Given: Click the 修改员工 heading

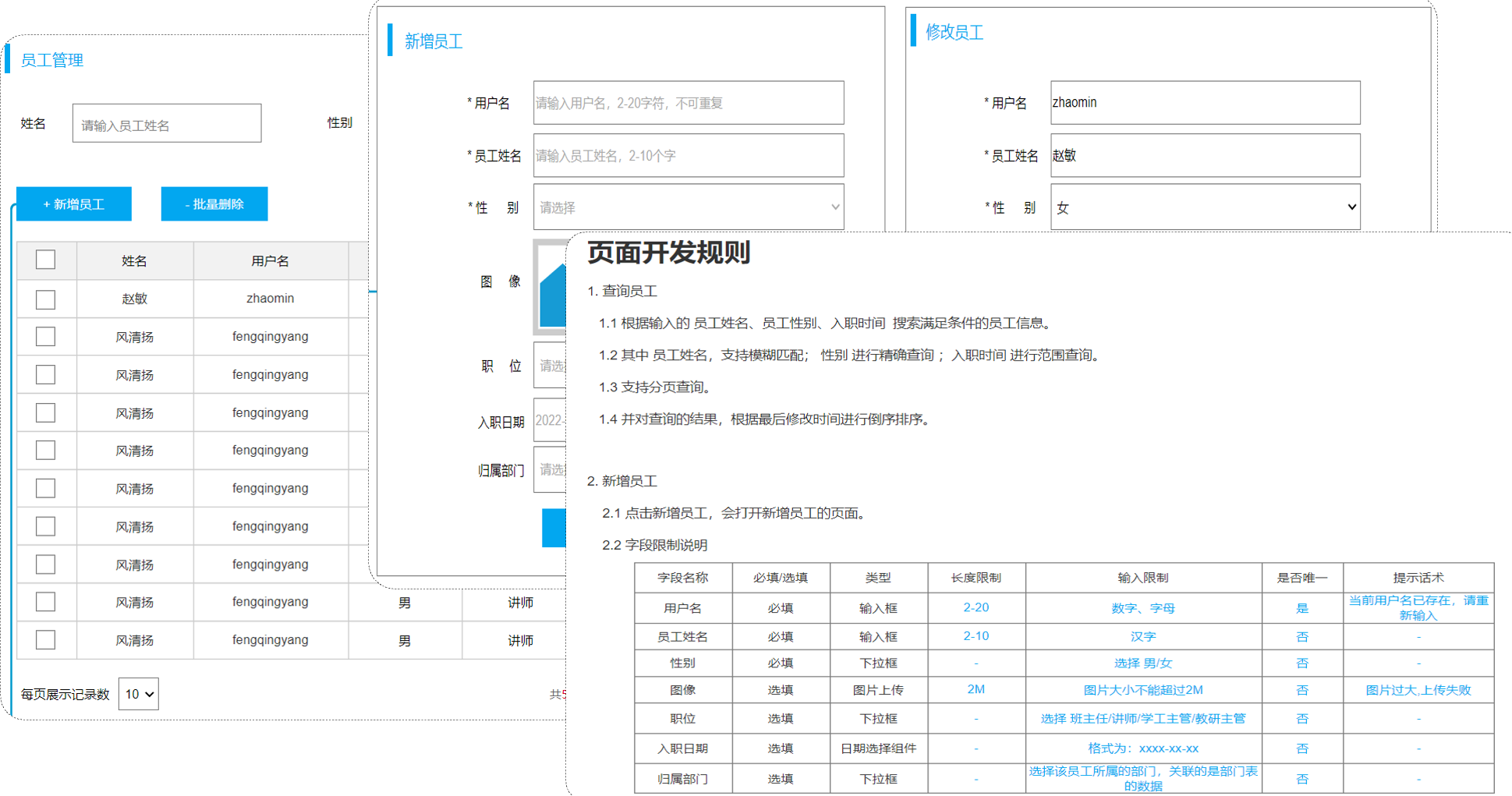Looking at the screenshot, I should [954, 32].
